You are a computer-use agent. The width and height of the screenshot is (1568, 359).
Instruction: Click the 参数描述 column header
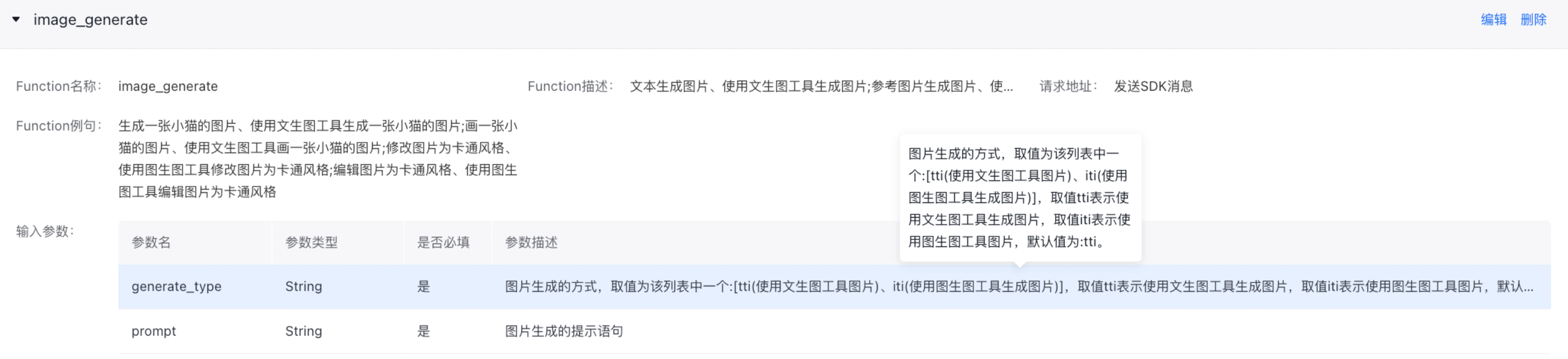[531, 242]
